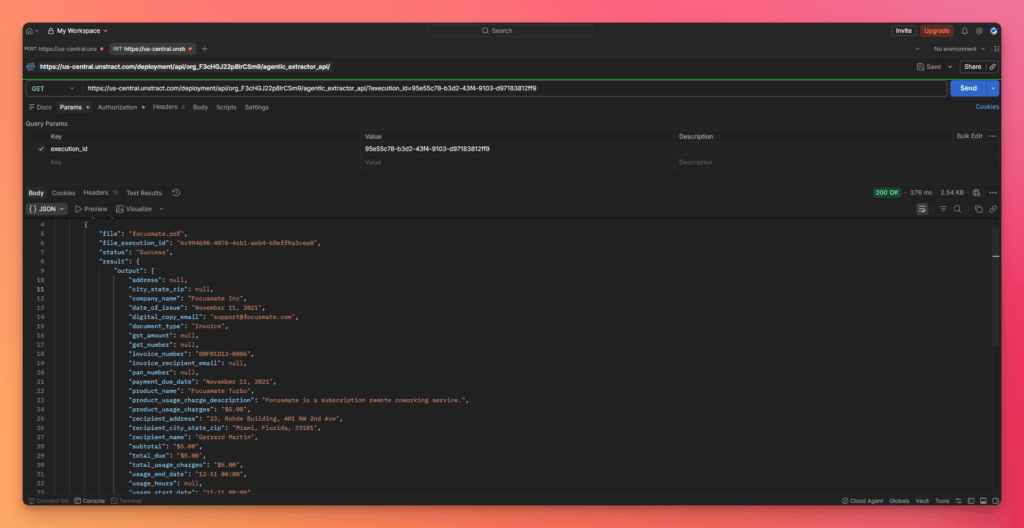Image resolution: width=1024 pixels, height=528 pixels.
Task: Click the Upgrade button
Action: point(937,31)
